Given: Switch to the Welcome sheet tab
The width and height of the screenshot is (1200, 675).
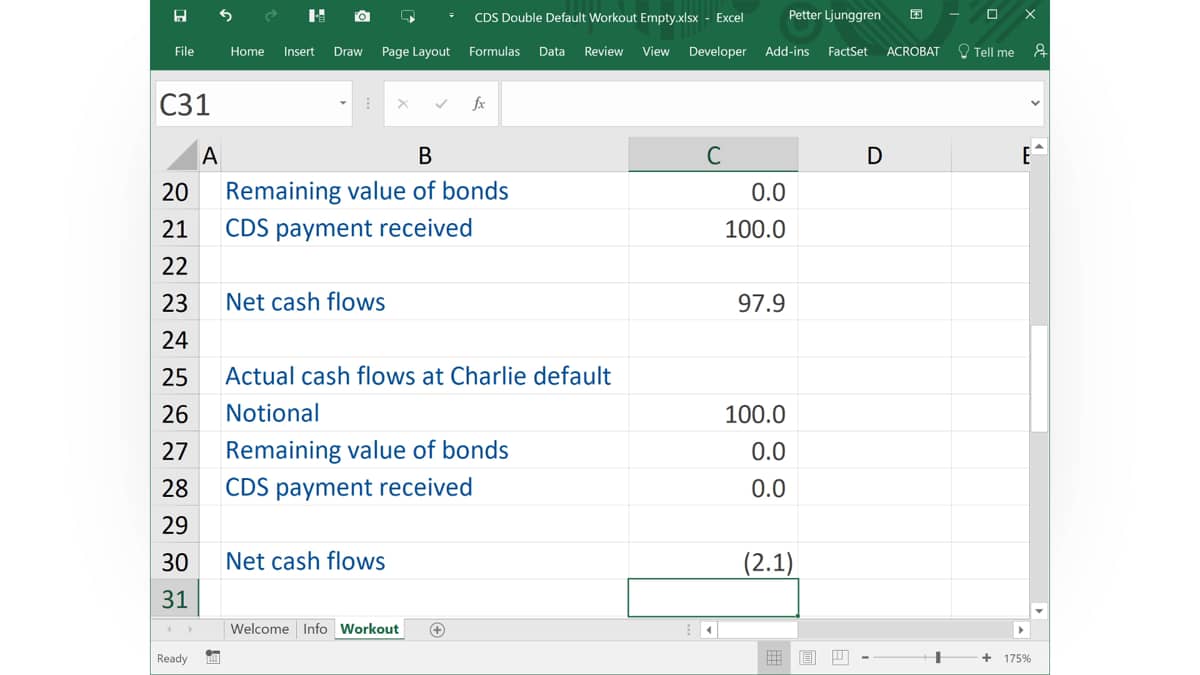Looking at the screenshot, I should pos(260,629).
